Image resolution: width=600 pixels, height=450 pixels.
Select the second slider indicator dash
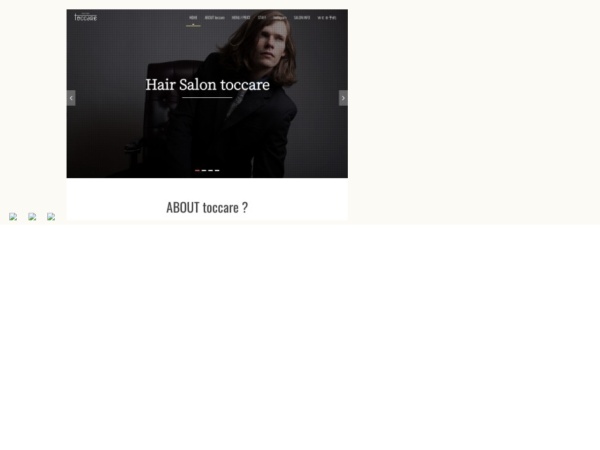coord(204,170)
